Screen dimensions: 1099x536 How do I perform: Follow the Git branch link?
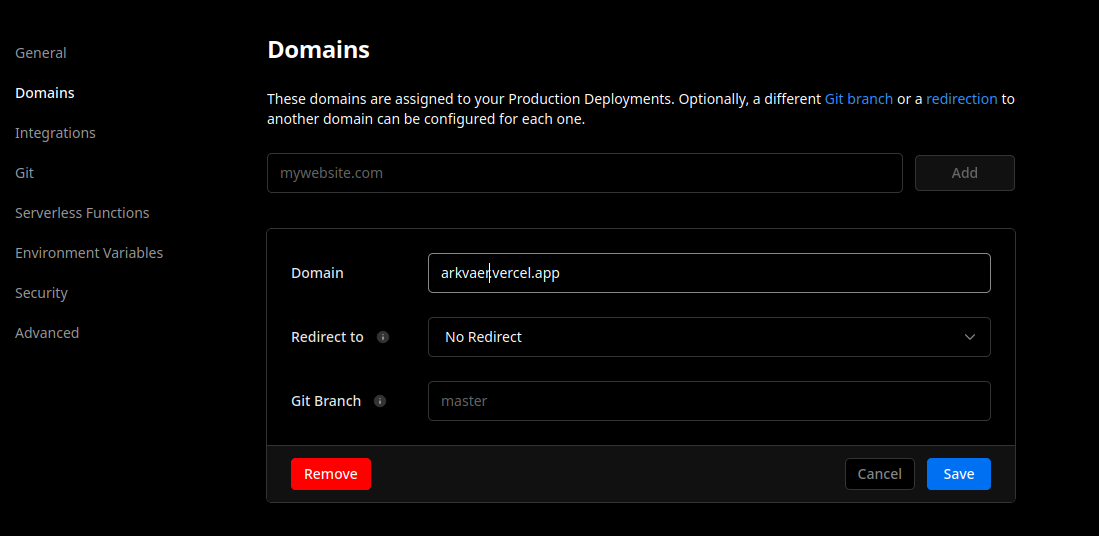point(859,99)
